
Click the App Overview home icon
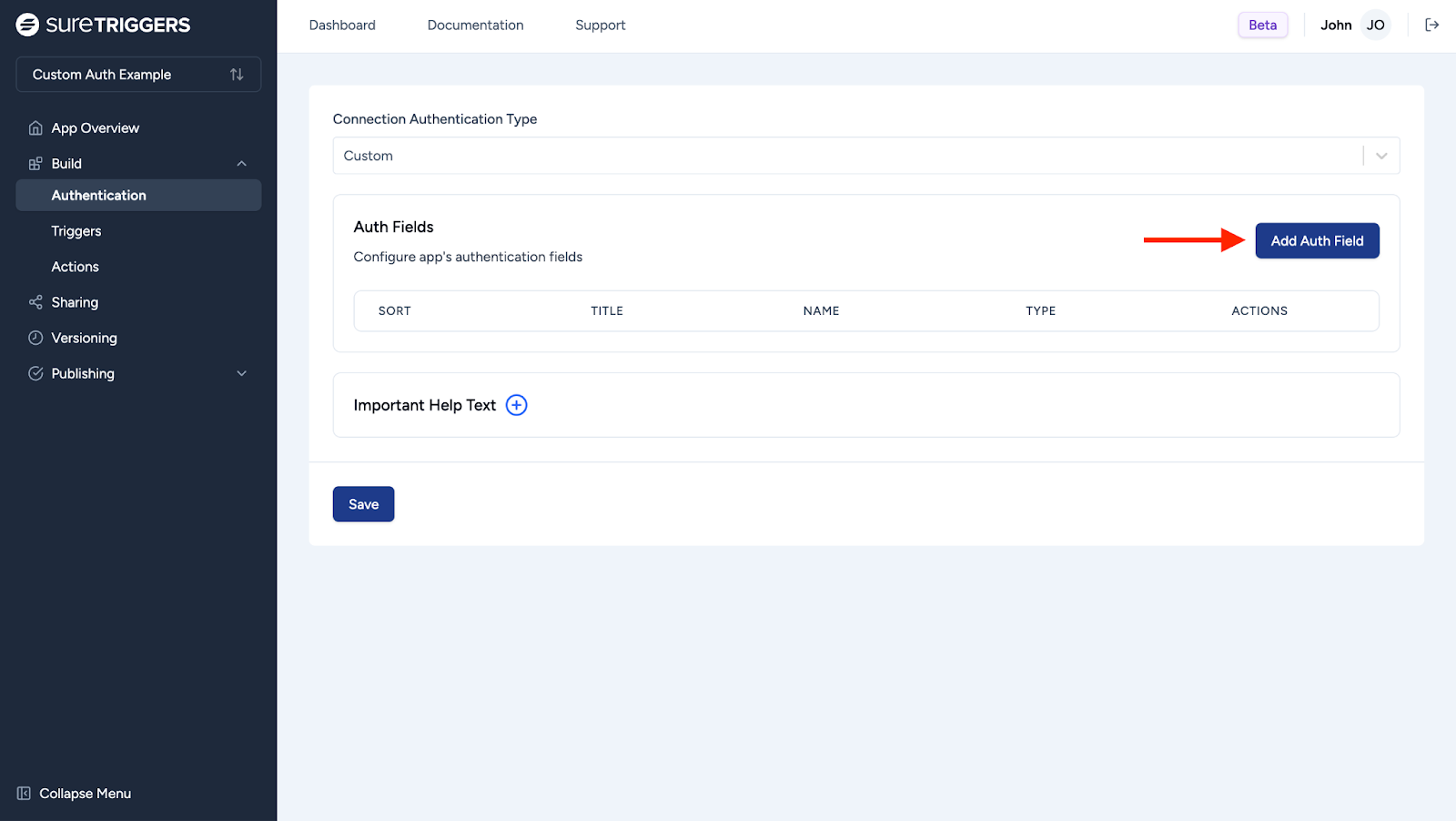pos(35,128)
